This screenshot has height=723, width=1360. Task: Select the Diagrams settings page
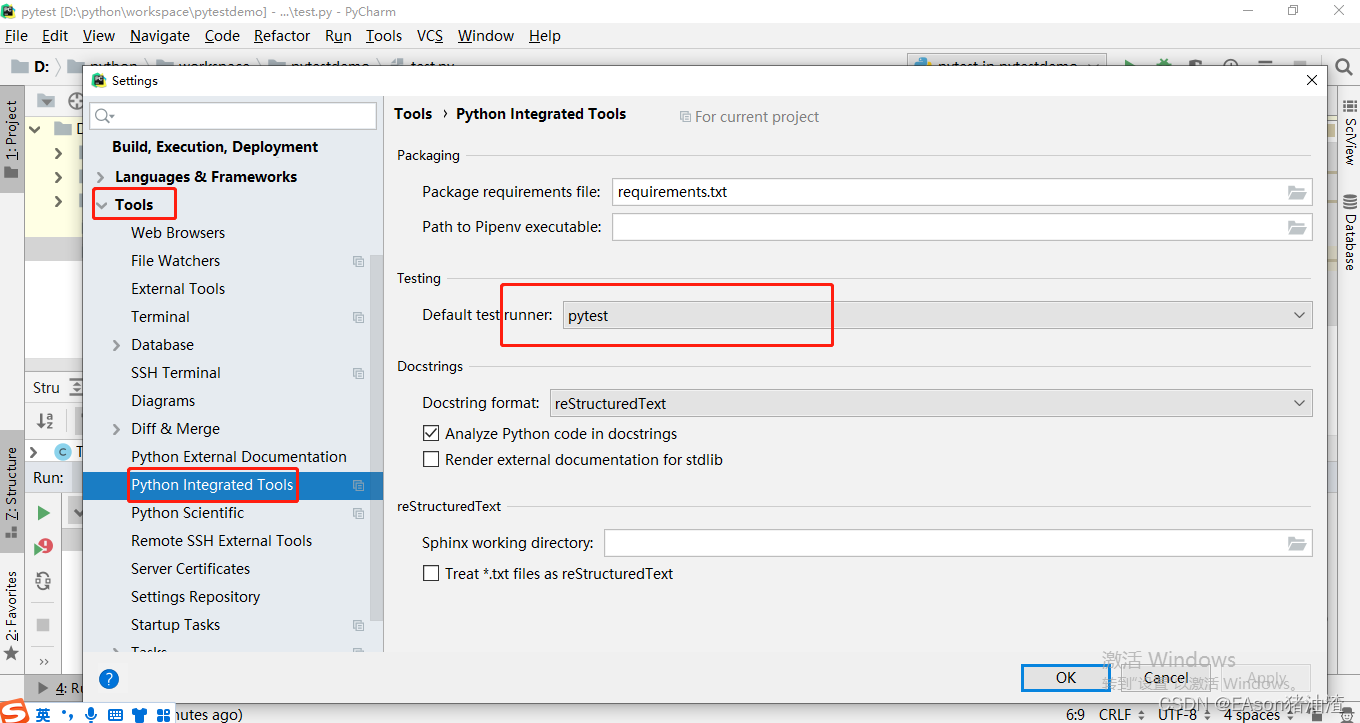[163, 401]
